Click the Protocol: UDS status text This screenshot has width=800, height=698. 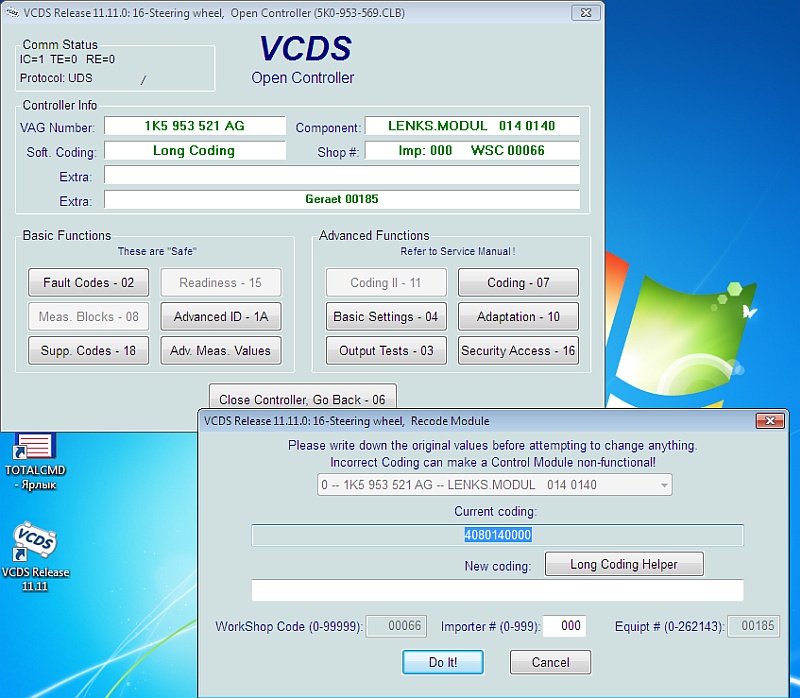click(56, 78)
